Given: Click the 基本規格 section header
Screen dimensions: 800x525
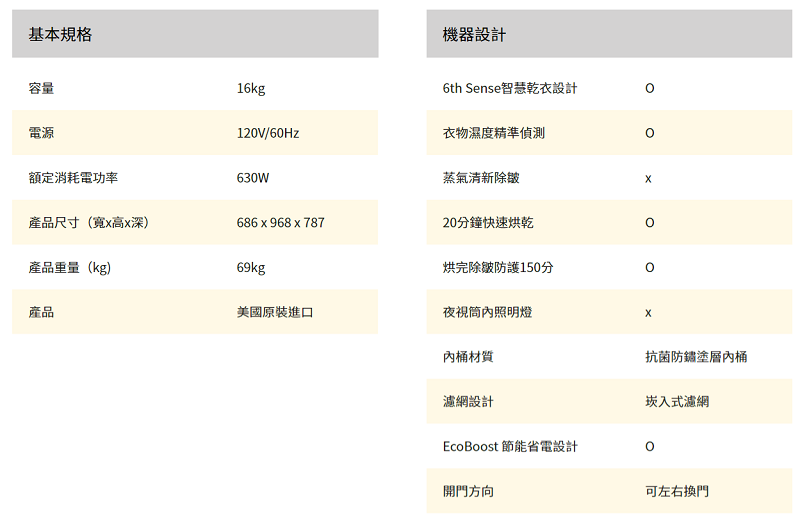Looking at the screenshot, I should [60, 35].
